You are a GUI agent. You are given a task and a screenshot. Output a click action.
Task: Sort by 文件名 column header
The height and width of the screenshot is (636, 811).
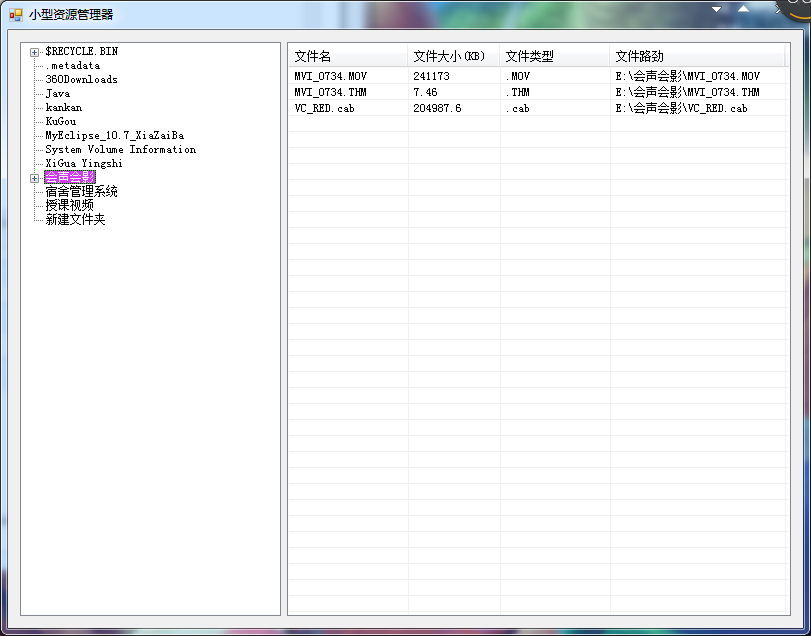pos(348,56)
